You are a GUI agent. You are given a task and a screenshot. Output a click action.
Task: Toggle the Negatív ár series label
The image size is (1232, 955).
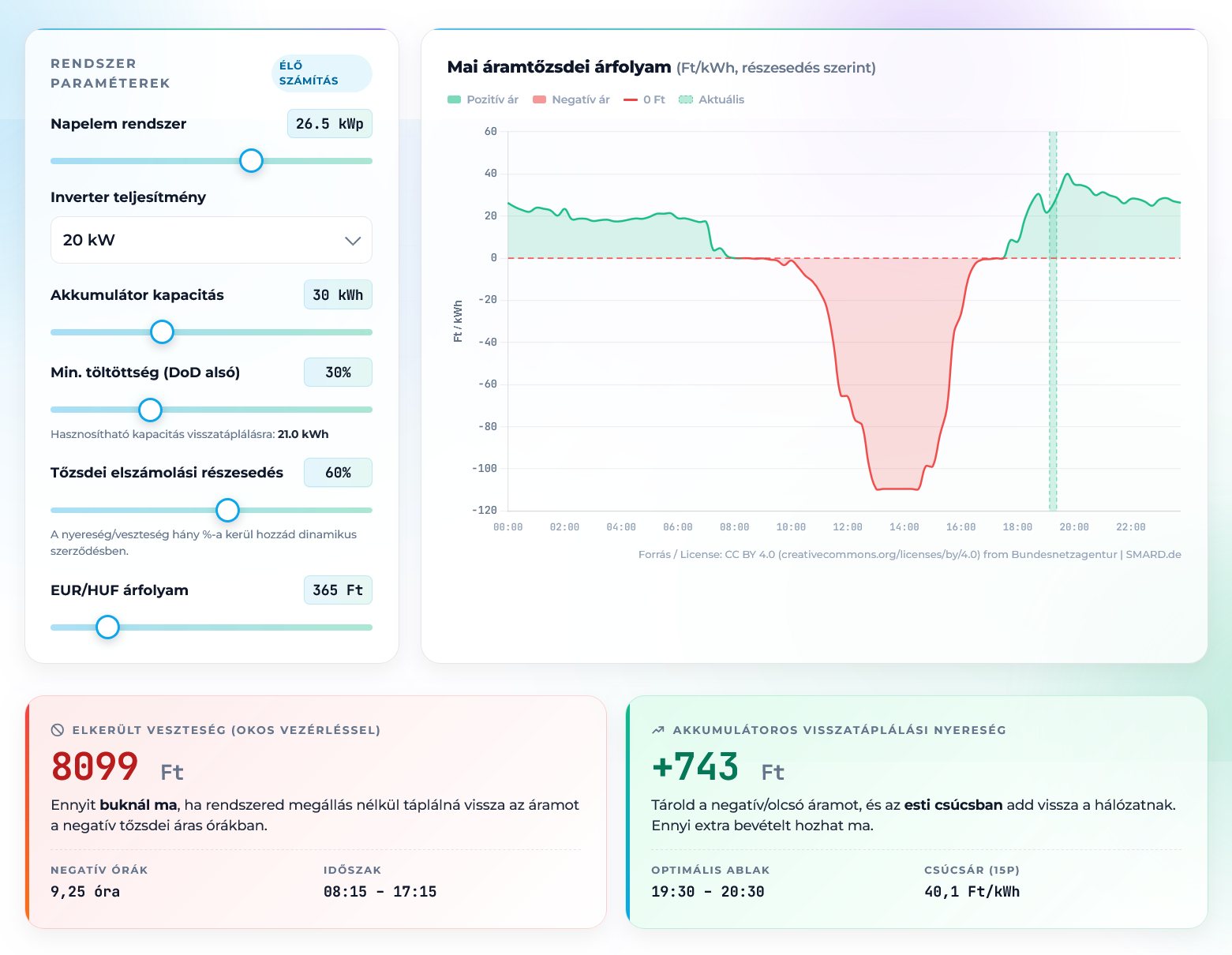pos(580,99)
